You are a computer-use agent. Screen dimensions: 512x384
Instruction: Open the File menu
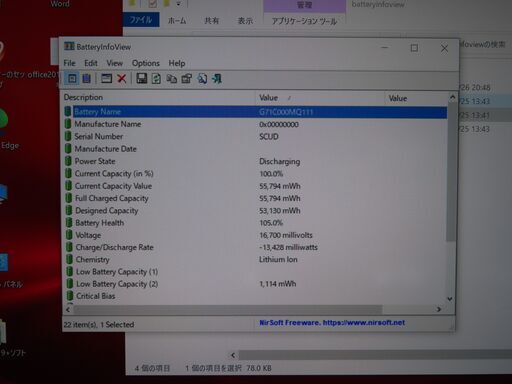(69, 63)
